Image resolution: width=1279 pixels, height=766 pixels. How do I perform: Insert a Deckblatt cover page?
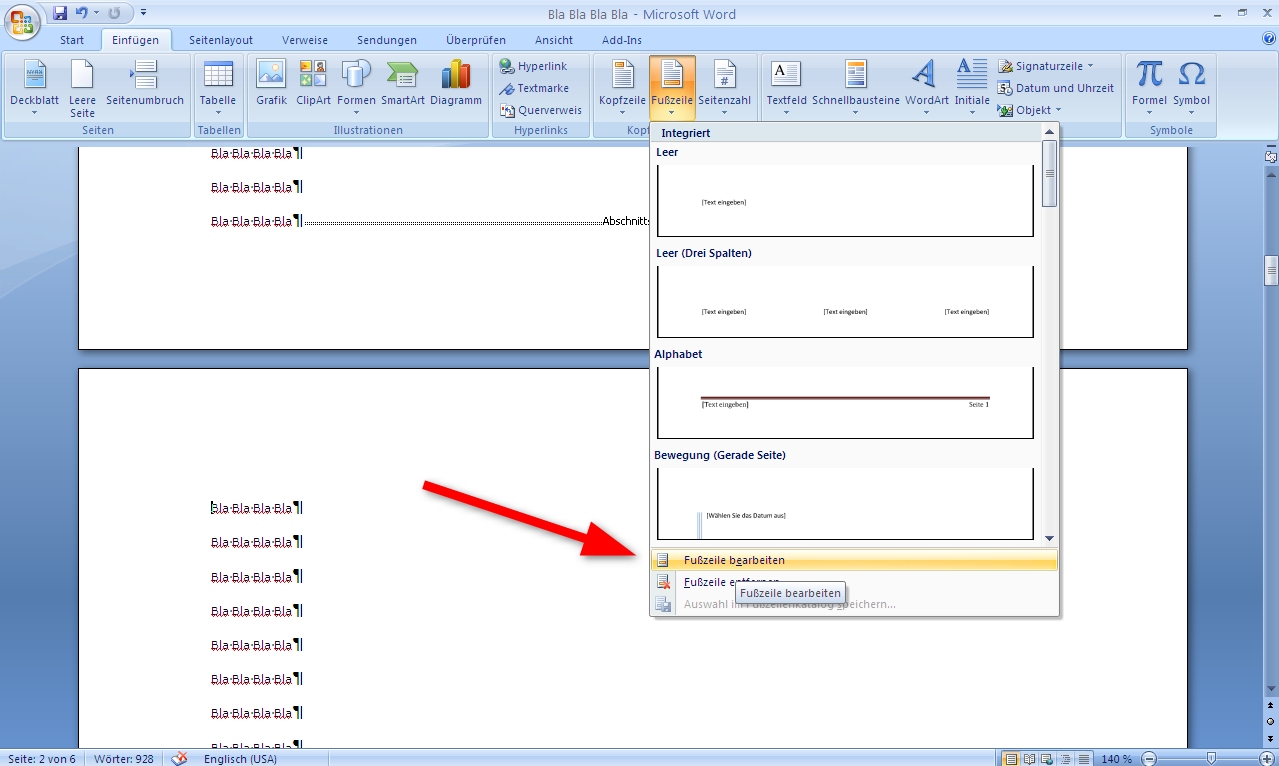(34, 86)
